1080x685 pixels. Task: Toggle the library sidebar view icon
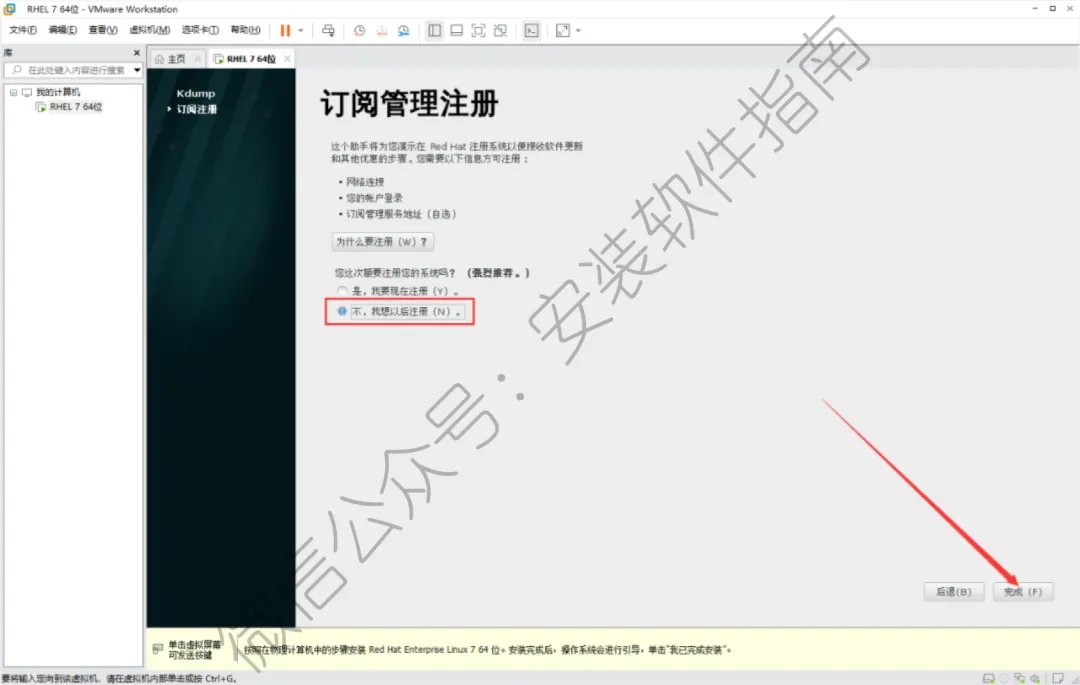435,30
